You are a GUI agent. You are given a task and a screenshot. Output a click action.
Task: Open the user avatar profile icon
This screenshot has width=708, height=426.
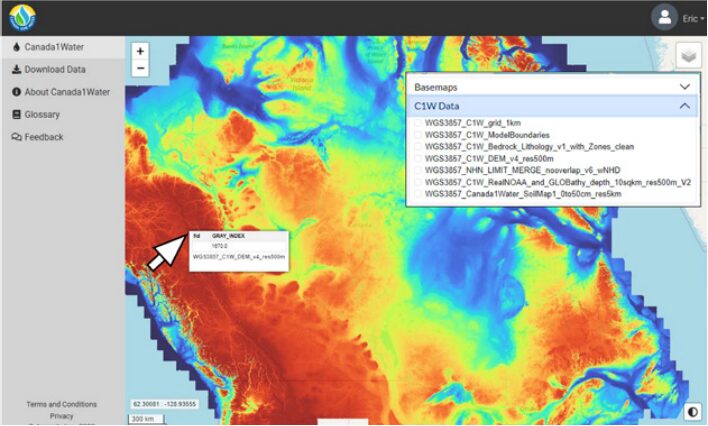coord(664,18)
